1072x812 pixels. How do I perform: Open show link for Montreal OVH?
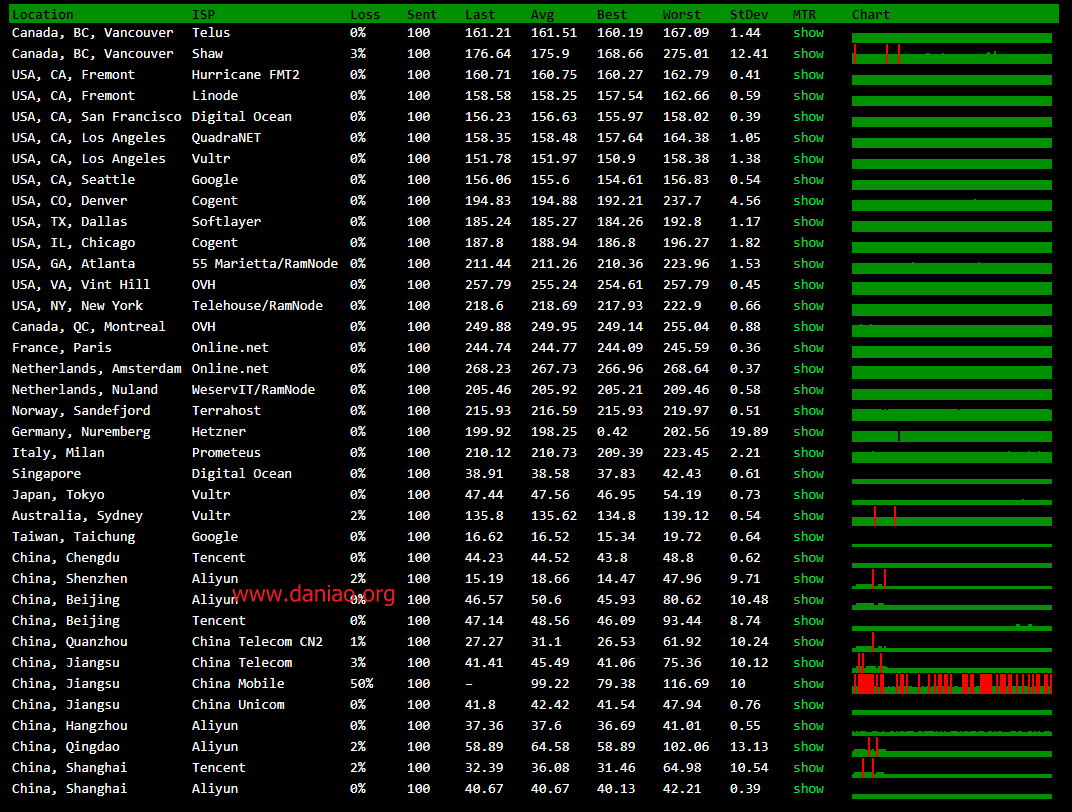(x=808, y=327)
